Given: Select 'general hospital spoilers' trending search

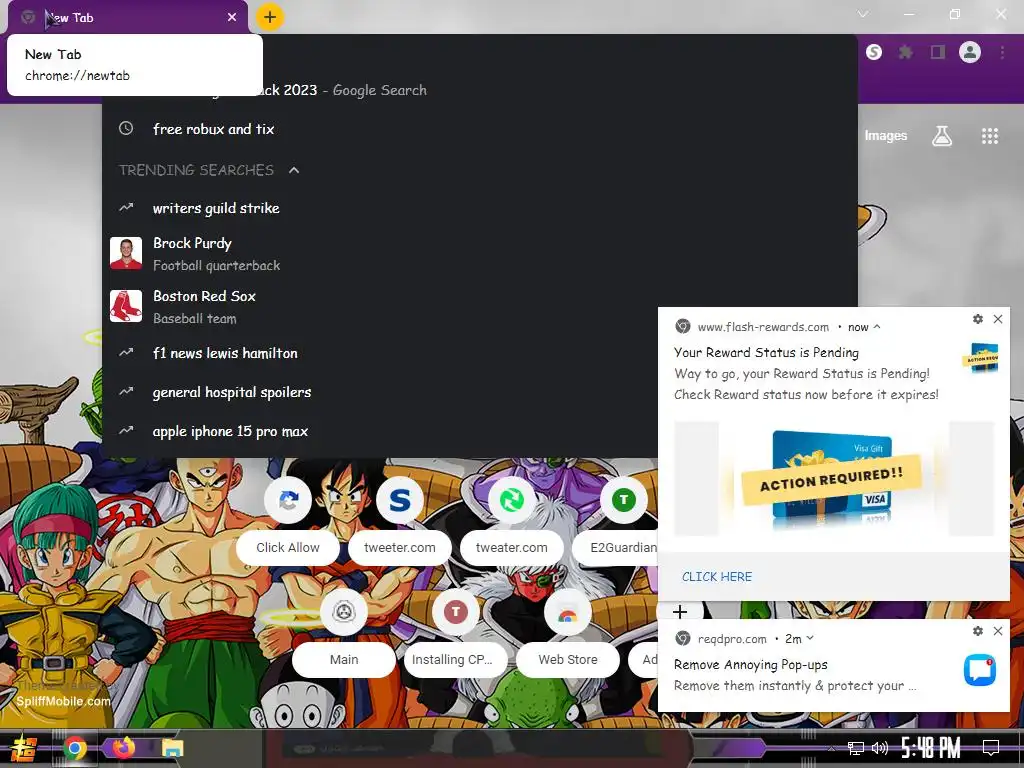Looking at the screenshot, I should click(380, 392).
